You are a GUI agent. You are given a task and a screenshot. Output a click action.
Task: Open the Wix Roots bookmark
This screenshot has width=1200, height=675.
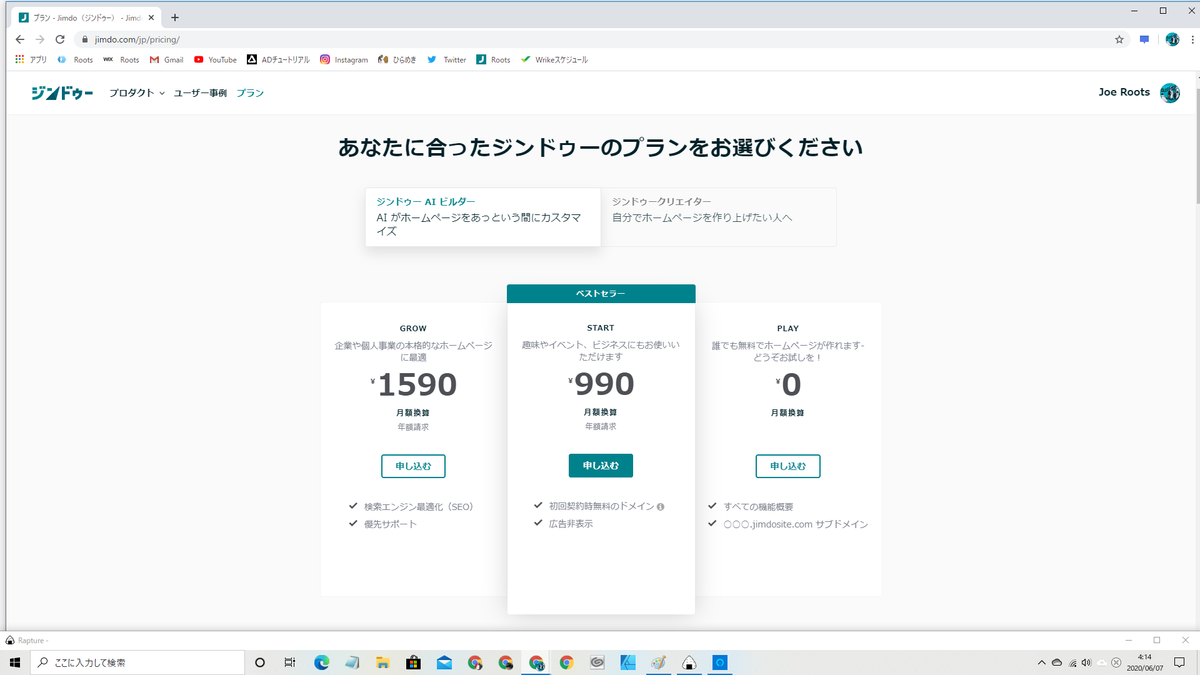pyautogui.click(x=121, y=60)
